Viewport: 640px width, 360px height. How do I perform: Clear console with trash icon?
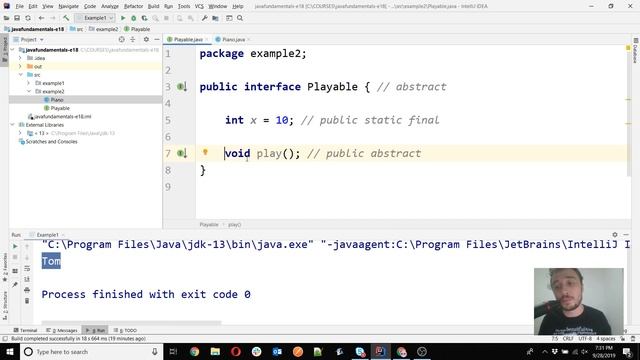[x=27, y=301]
